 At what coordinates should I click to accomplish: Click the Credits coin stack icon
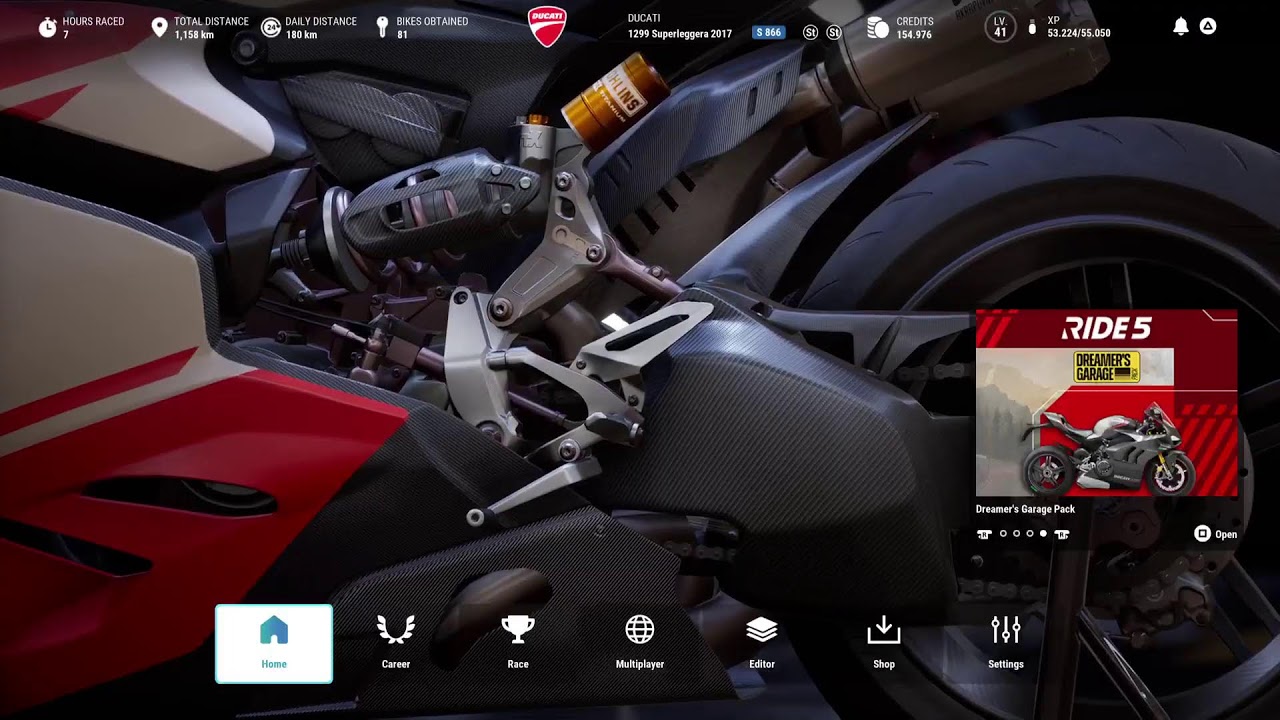[878, 28]
